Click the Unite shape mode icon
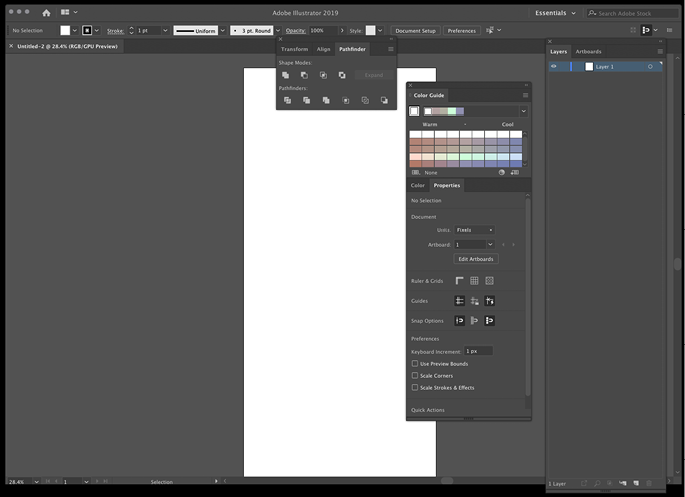 (286, 75)
